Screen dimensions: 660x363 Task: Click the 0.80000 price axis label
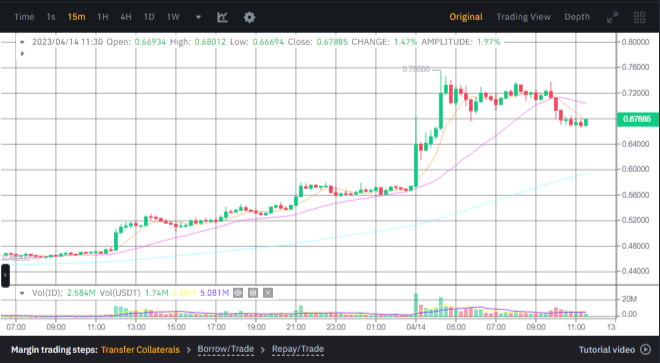[x=635, y=42]
